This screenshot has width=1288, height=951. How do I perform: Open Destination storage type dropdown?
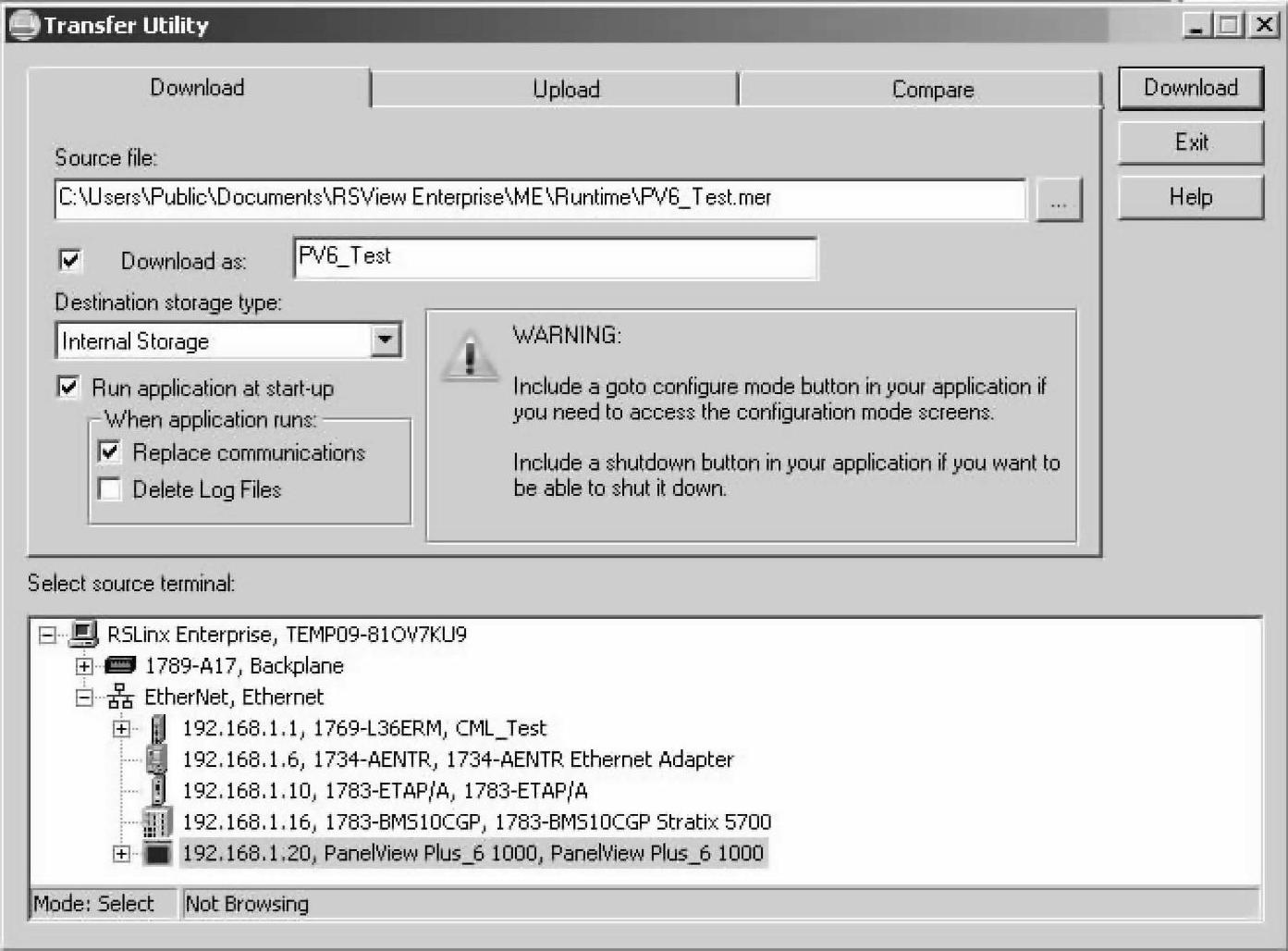click(386, 340)
